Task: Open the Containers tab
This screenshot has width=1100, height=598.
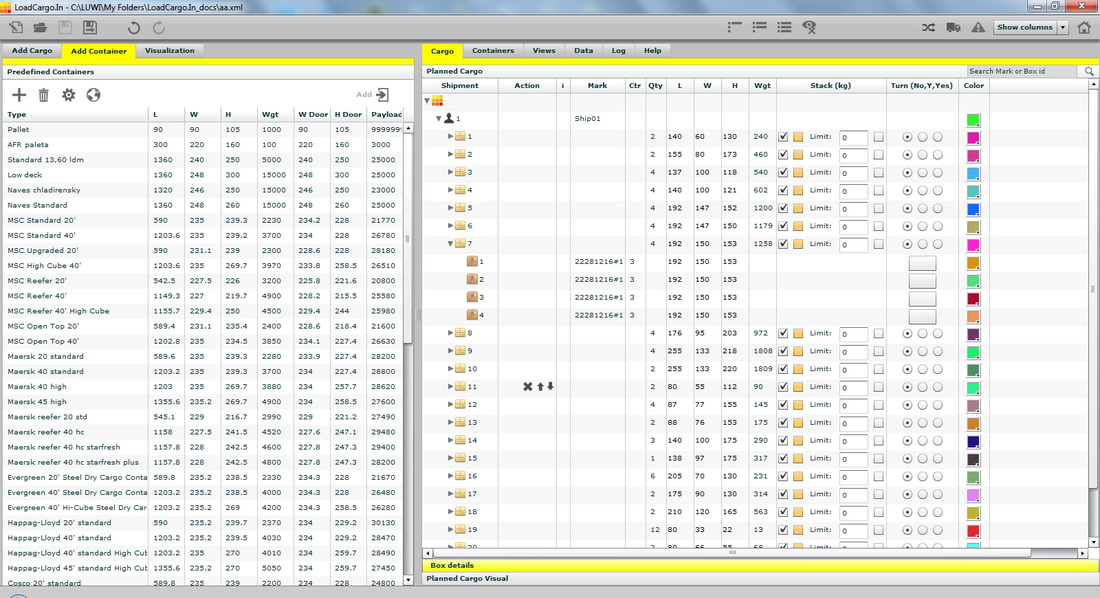Action: 493,51
